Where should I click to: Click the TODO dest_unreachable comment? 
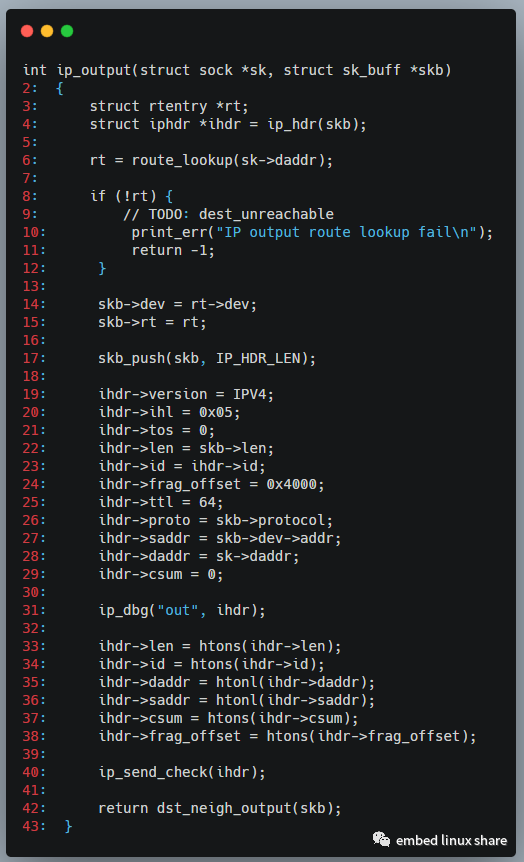tap(228, 214)
